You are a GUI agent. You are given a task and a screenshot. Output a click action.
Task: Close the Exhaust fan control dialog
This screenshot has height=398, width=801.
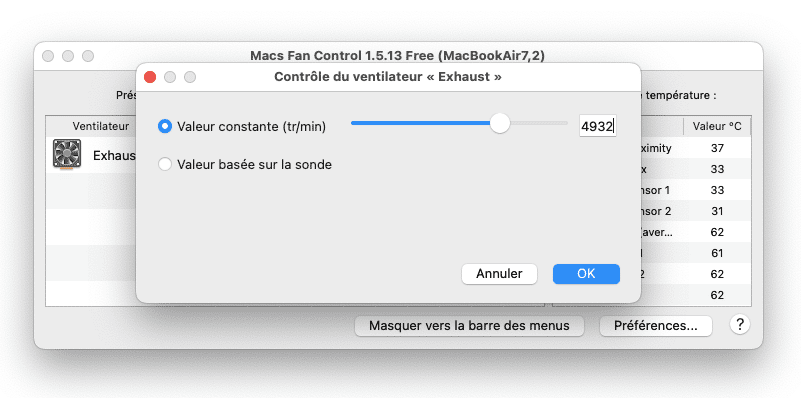tap(150, 77)
